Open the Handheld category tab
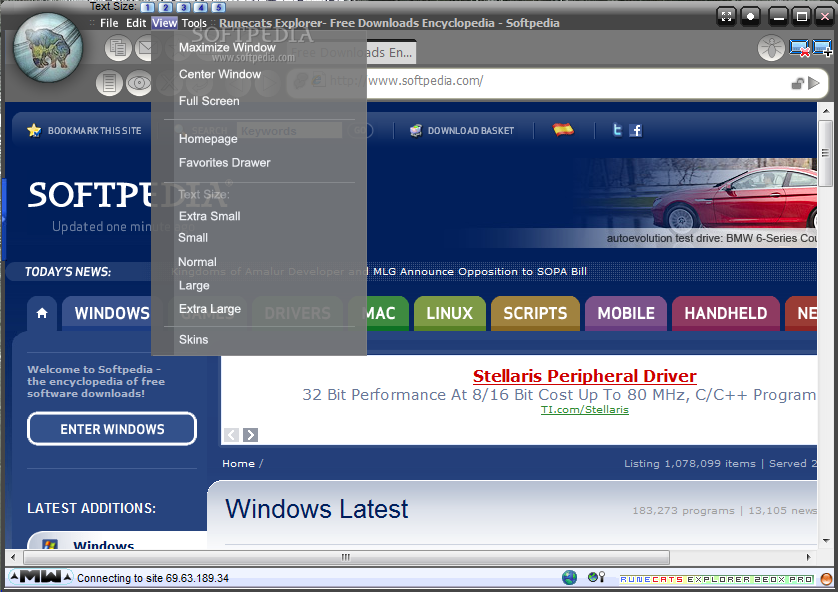Screen dimensions: 838x592 click(x=726, y=313)
